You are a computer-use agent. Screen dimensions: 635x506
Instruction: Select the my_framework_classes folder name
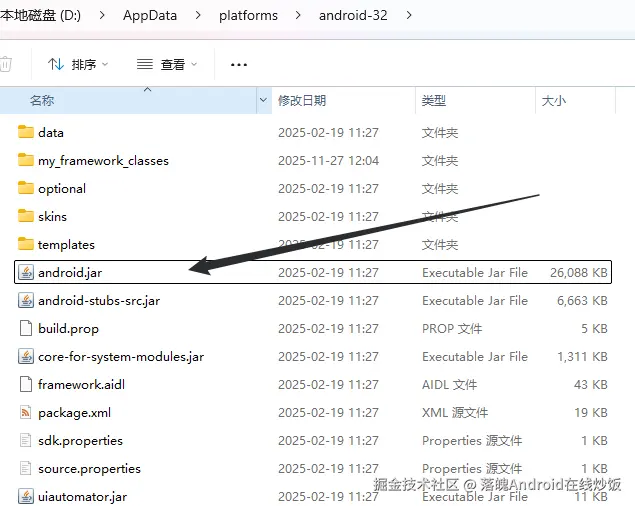click(103, 161)
